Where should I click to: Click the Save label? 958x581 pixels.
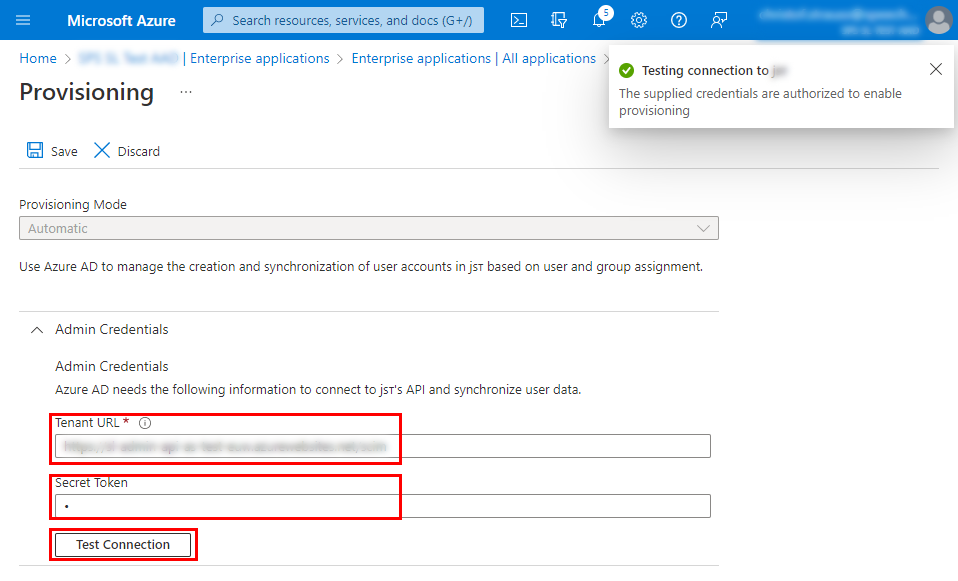point(64,152)
